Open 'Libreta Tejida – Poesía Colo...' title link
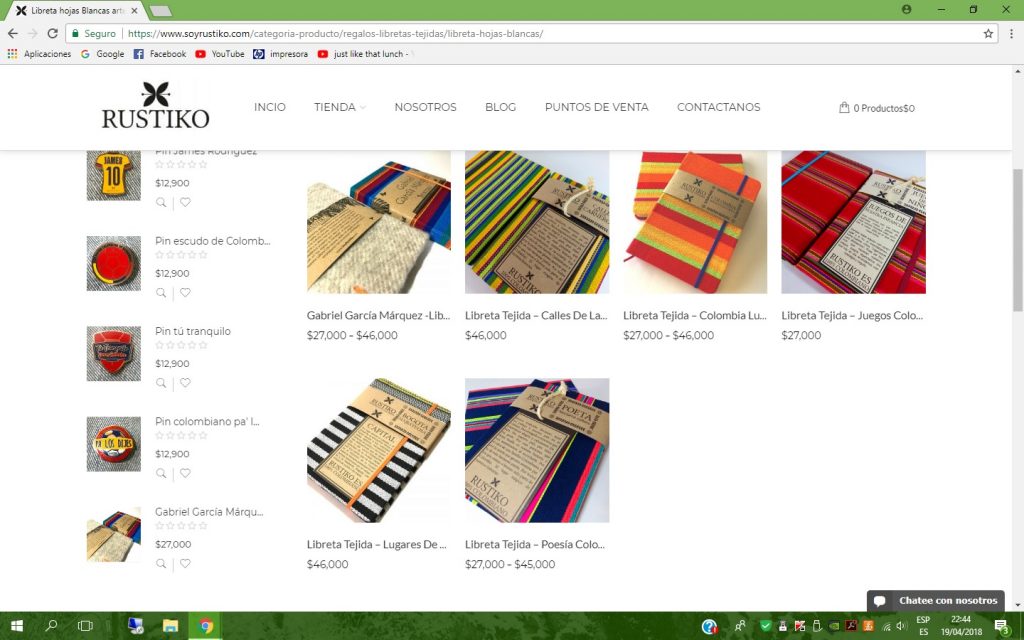The width and height of the screenshot is (1024, 640). click(535, 545)
